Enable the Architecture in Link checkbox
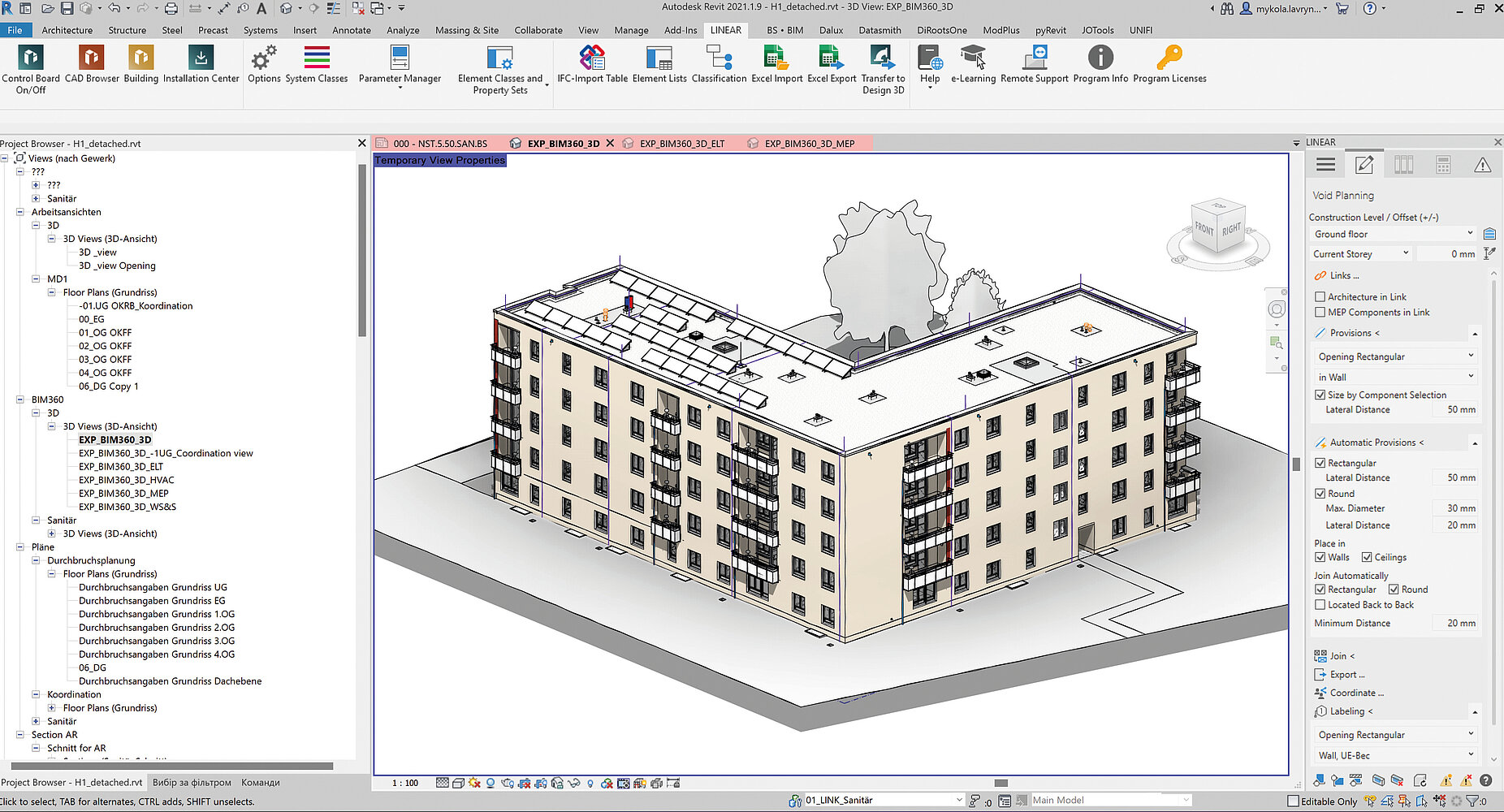The image size is (1504, 812). (1320, 297)
